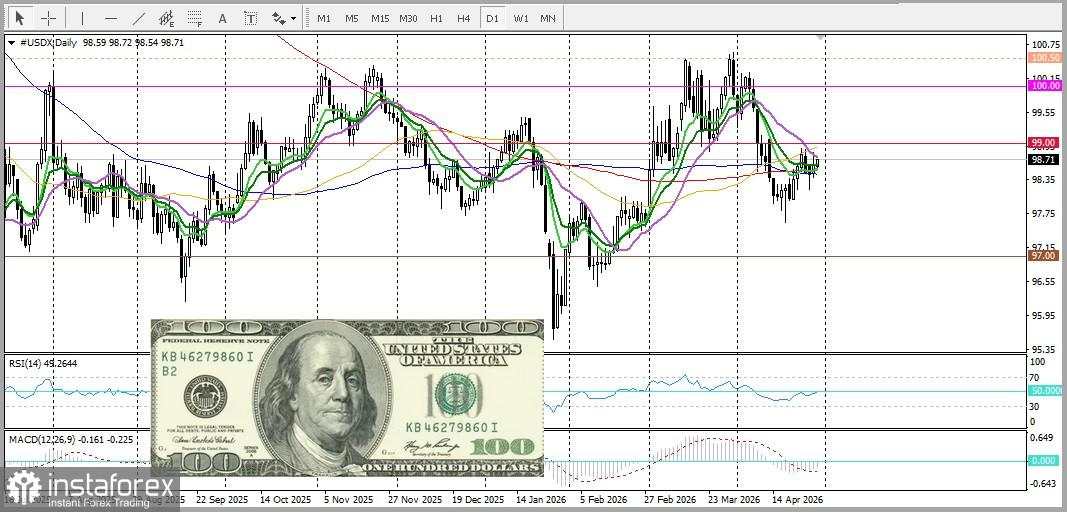Viewport: 1067px width, 512px height.
Task: Draw a horizontal line on chart
Action: point(111,18)
